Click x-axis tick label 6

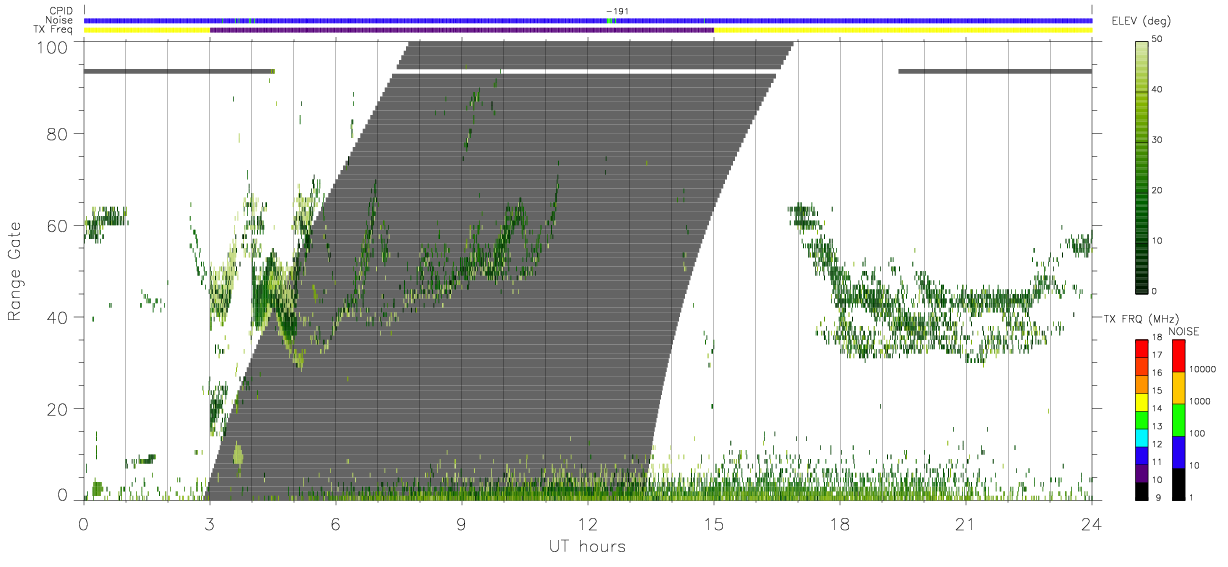point(335,524)
